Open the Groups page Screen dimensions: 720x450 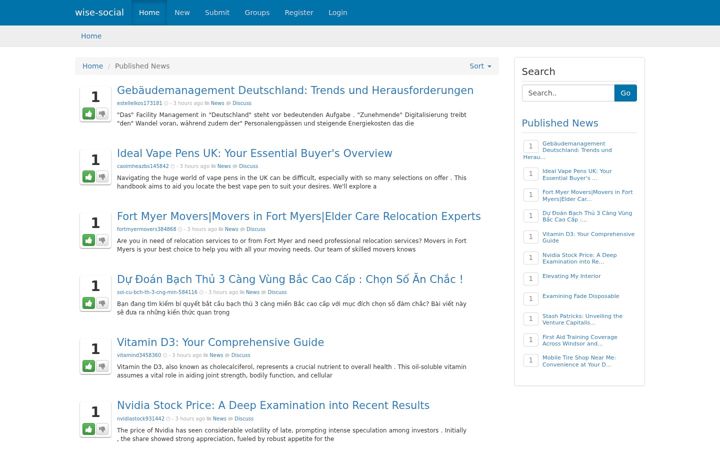pos(257,12)
